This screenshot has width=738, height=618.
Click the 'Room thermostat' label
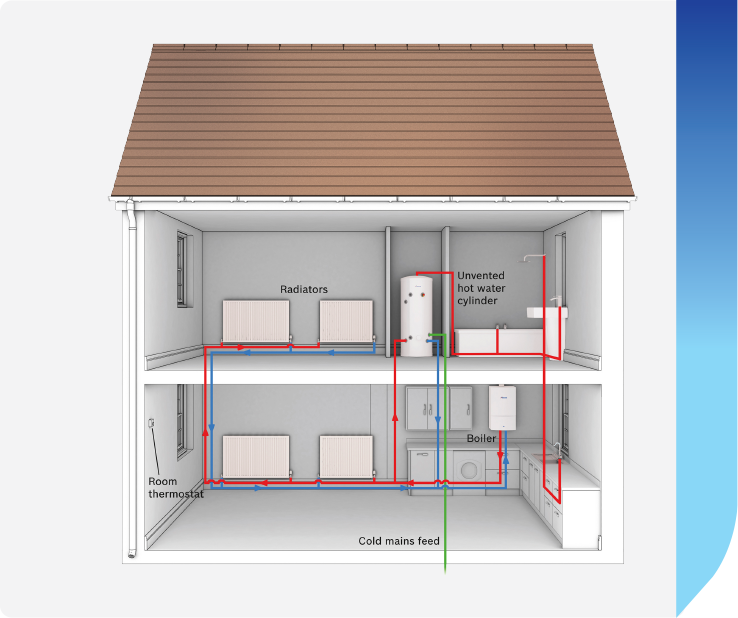176,488
